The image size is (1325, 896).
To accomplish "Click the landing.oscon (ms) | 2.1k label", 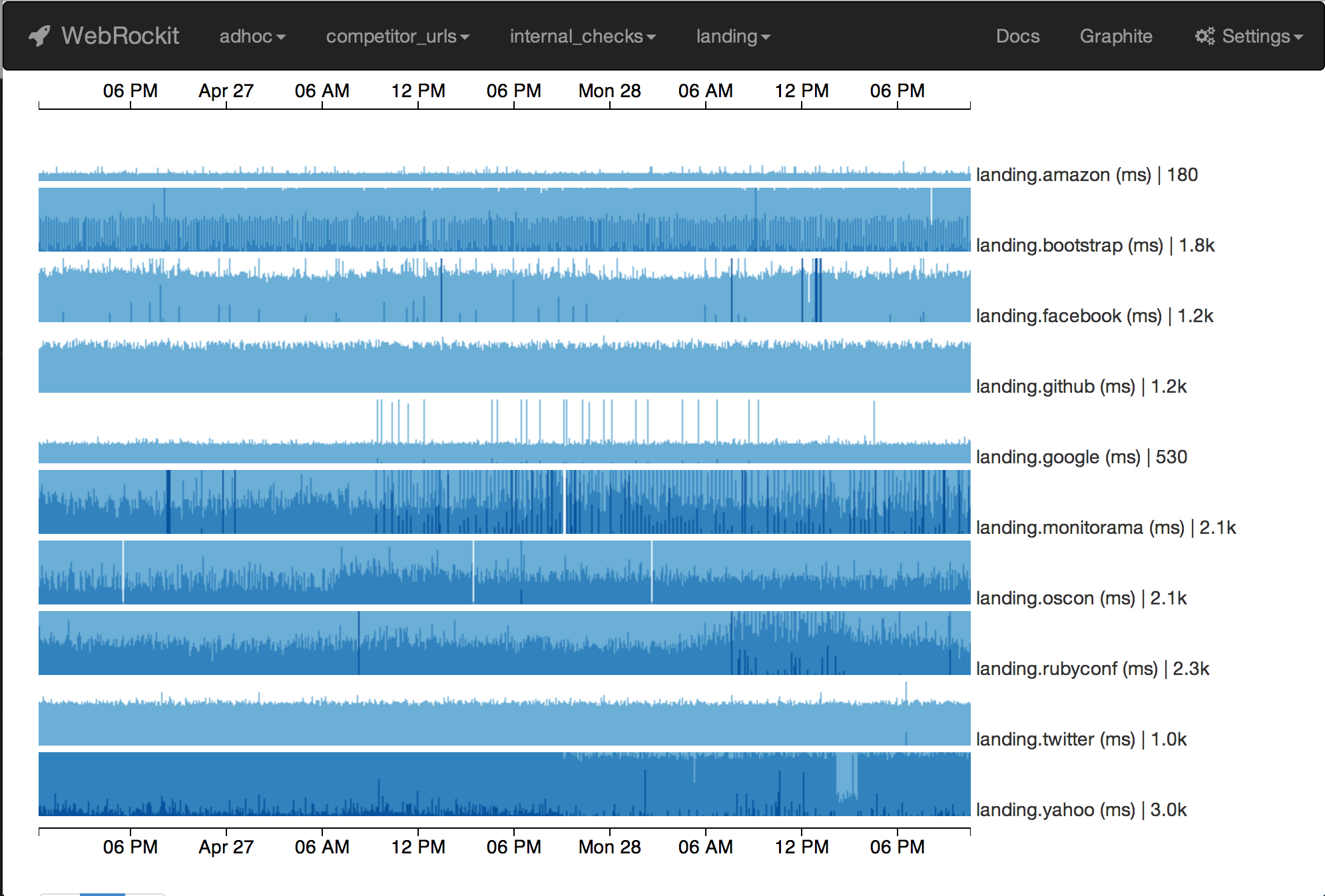I will pos(1081,598).
